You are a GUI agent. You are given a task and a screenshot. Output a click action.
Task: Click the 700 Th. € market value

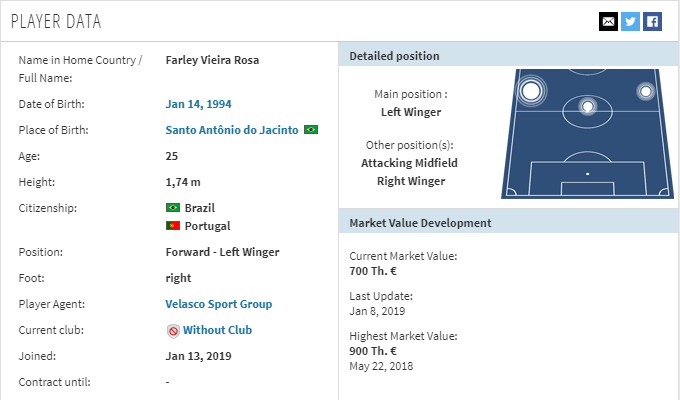(x=373, y=271)
